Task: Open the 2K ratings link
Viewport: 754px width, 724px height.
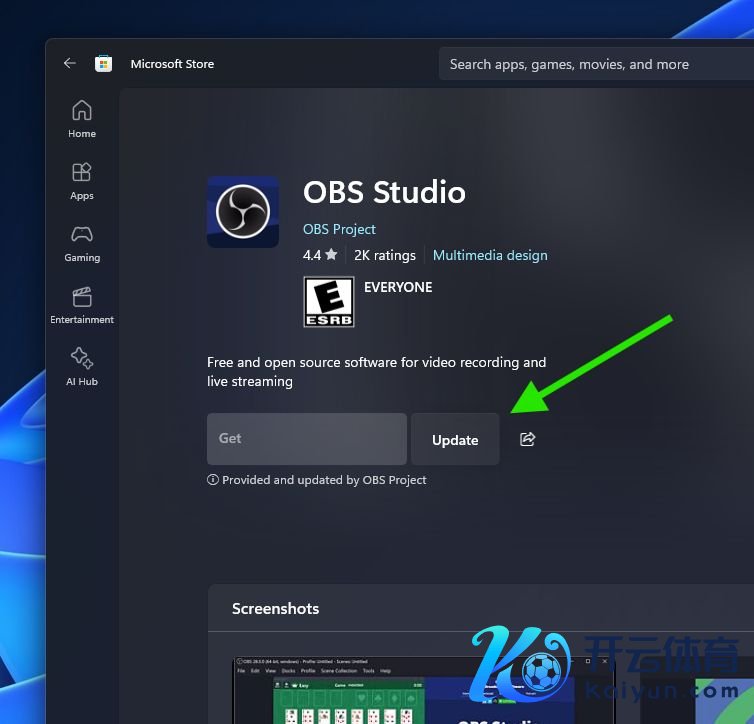Action: pyautogui.click(x=385, y=255)
